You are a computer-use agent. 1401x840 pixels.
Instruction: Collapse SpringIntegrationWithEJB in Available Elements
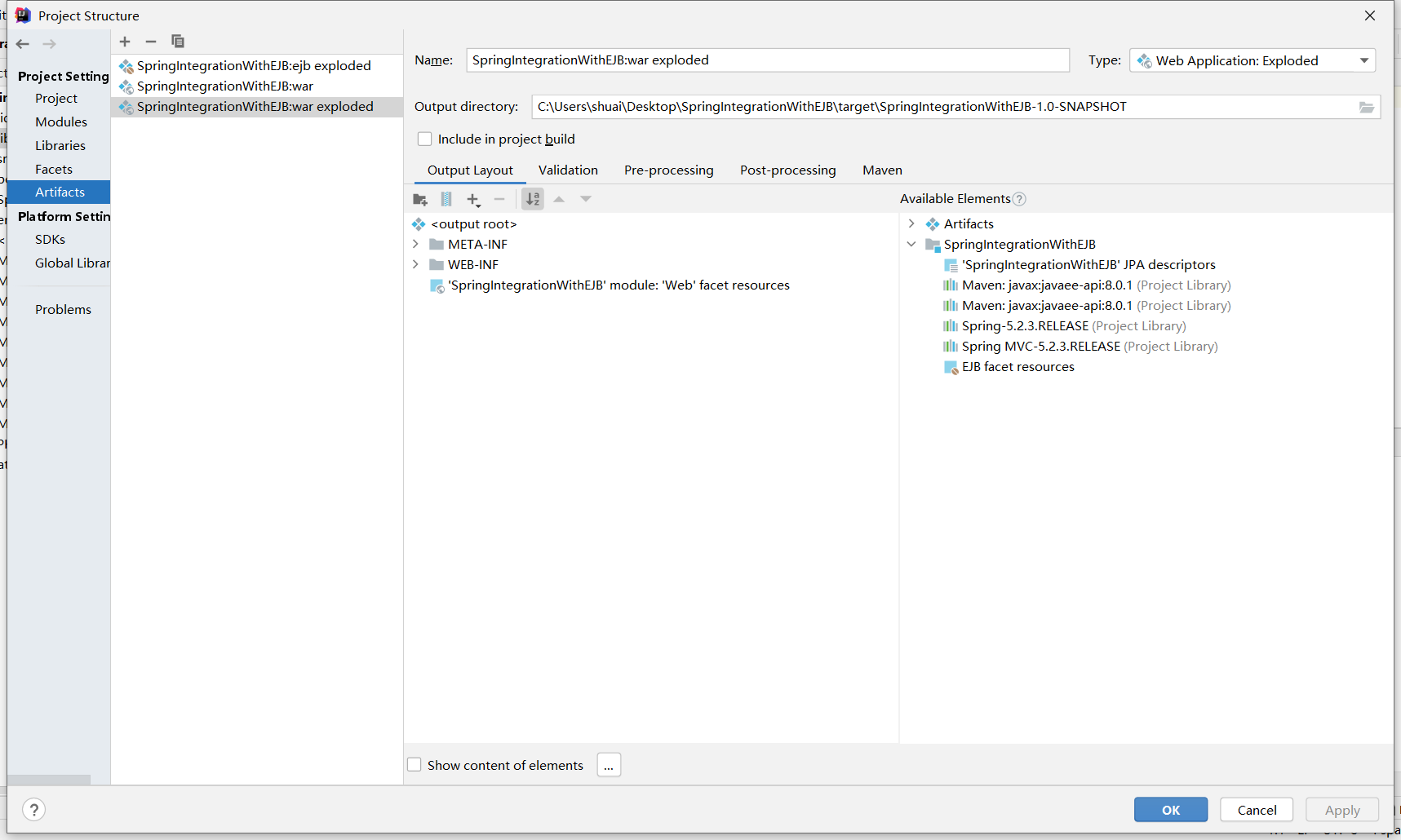(x=911, y=245)
